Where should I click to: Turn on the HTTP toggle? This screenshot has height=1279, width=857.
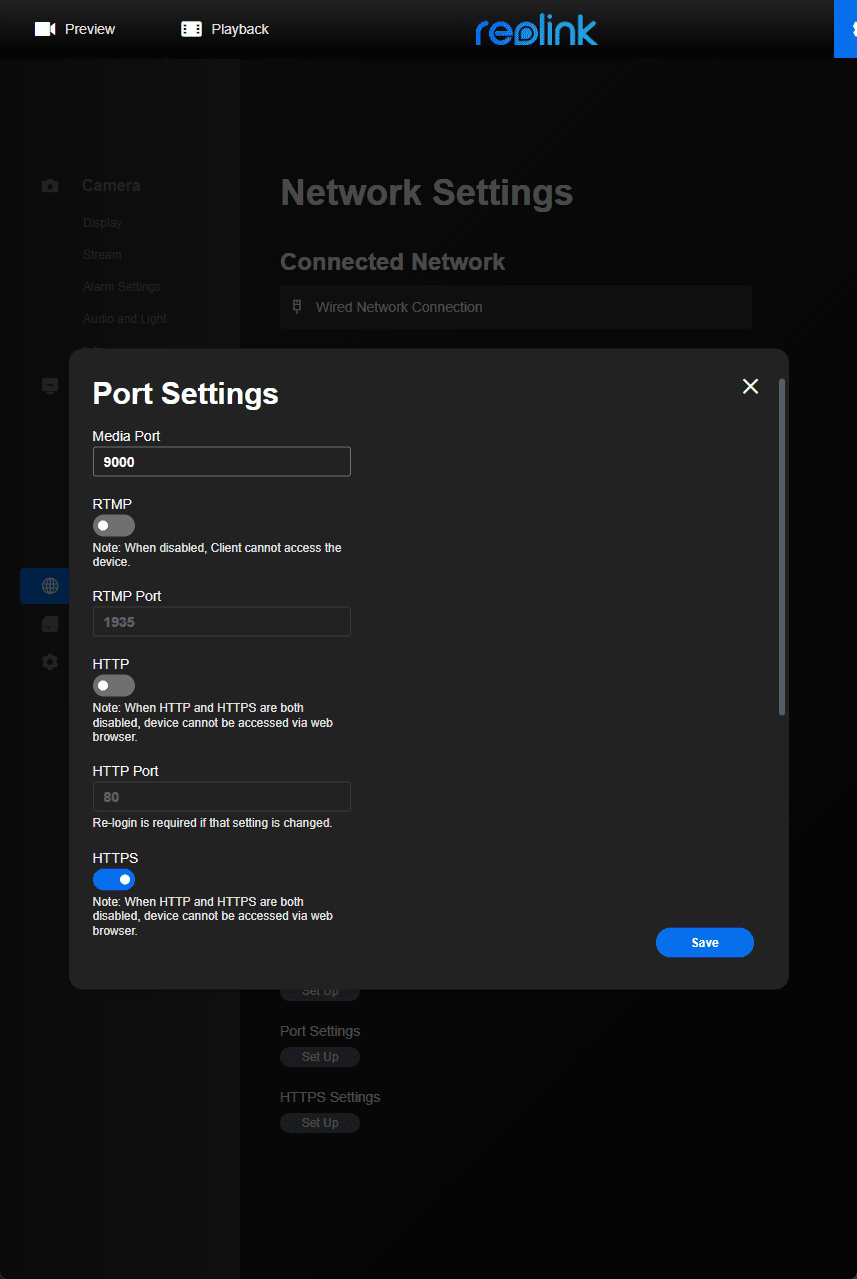(x=113, y=686)
